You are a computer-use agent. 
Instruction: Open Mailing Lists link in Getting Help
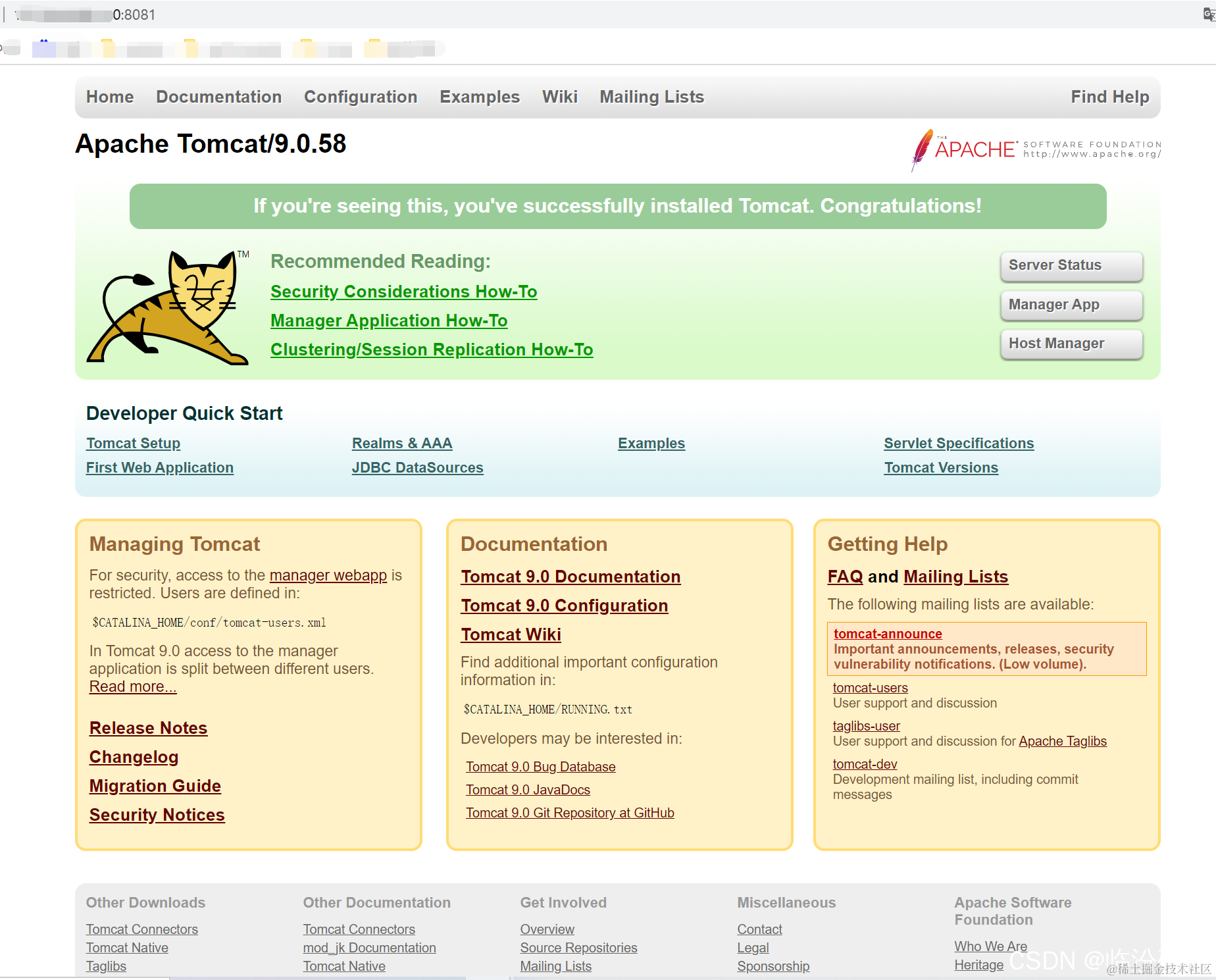[955, 577]
